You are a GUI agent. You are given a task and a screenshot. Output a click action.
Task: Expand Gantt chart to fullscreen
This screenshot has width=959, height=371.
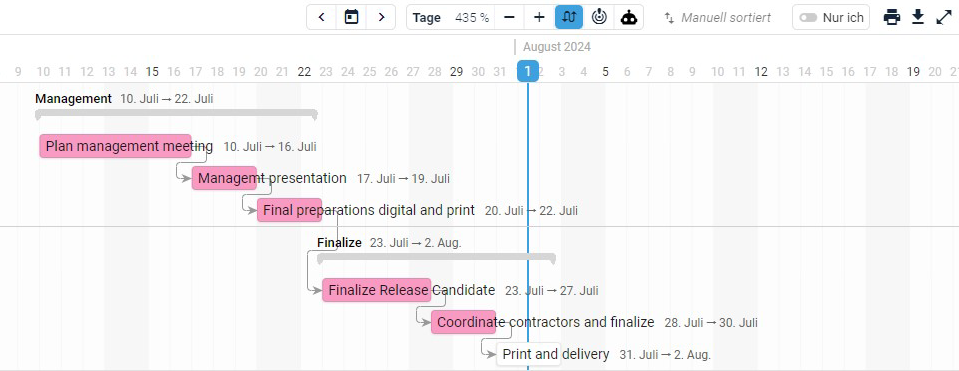(944, 17)
